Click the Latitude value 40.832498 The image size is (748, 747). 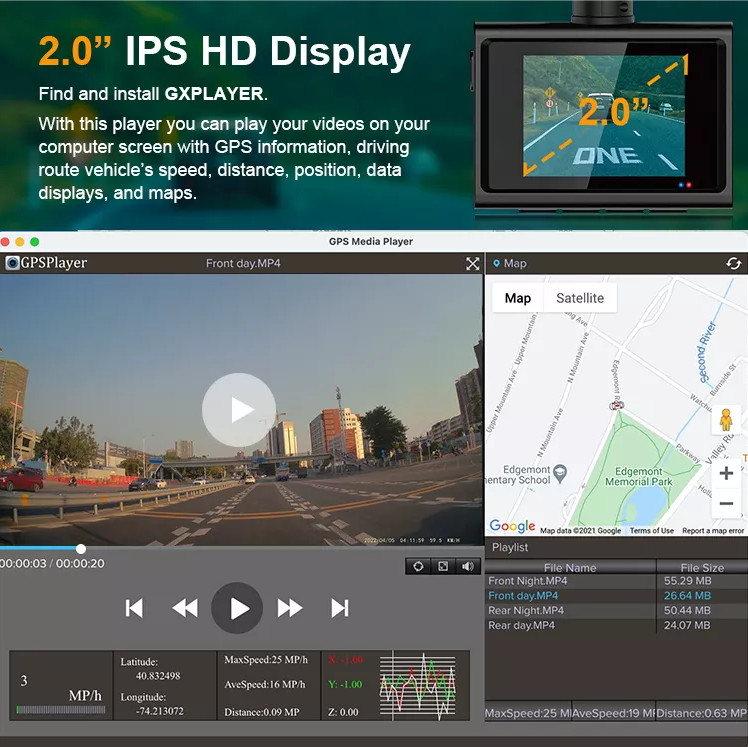point(158,676)
